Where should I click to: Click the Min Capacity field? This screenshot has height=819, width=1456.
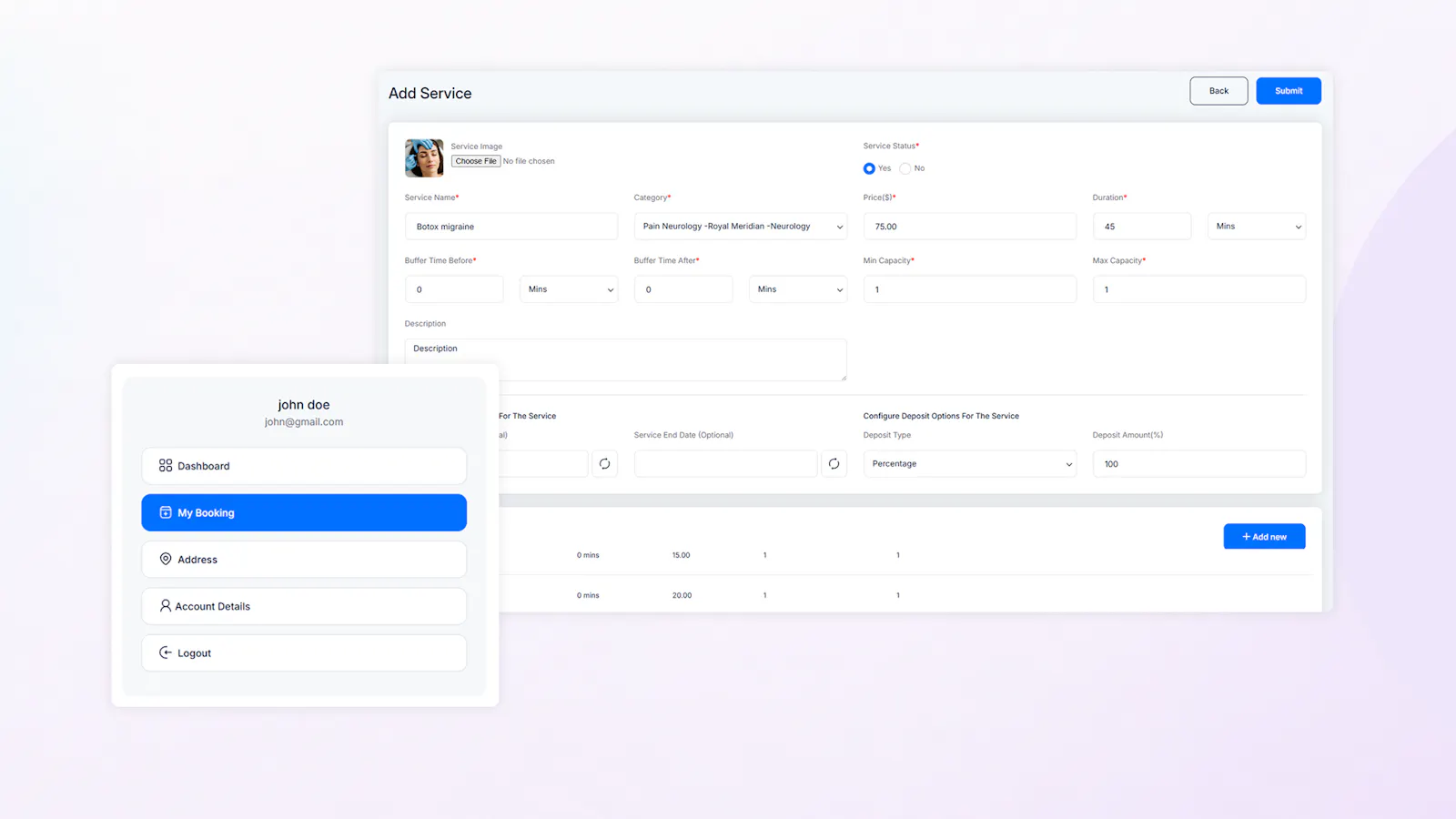pos(970,289)
